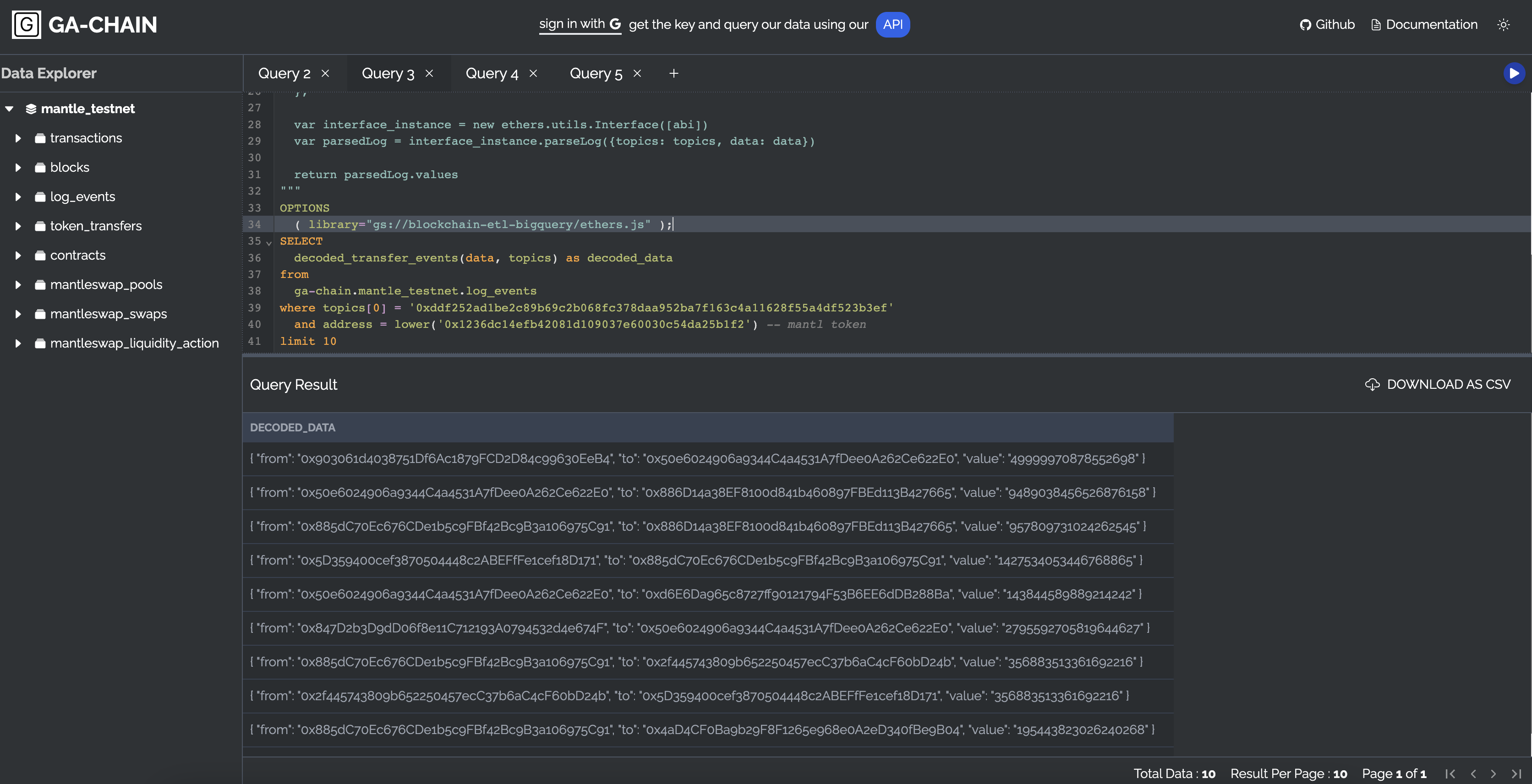Expand the mantleswap_swaps node
Viewport: 1532px width, 784px height.
17,314
